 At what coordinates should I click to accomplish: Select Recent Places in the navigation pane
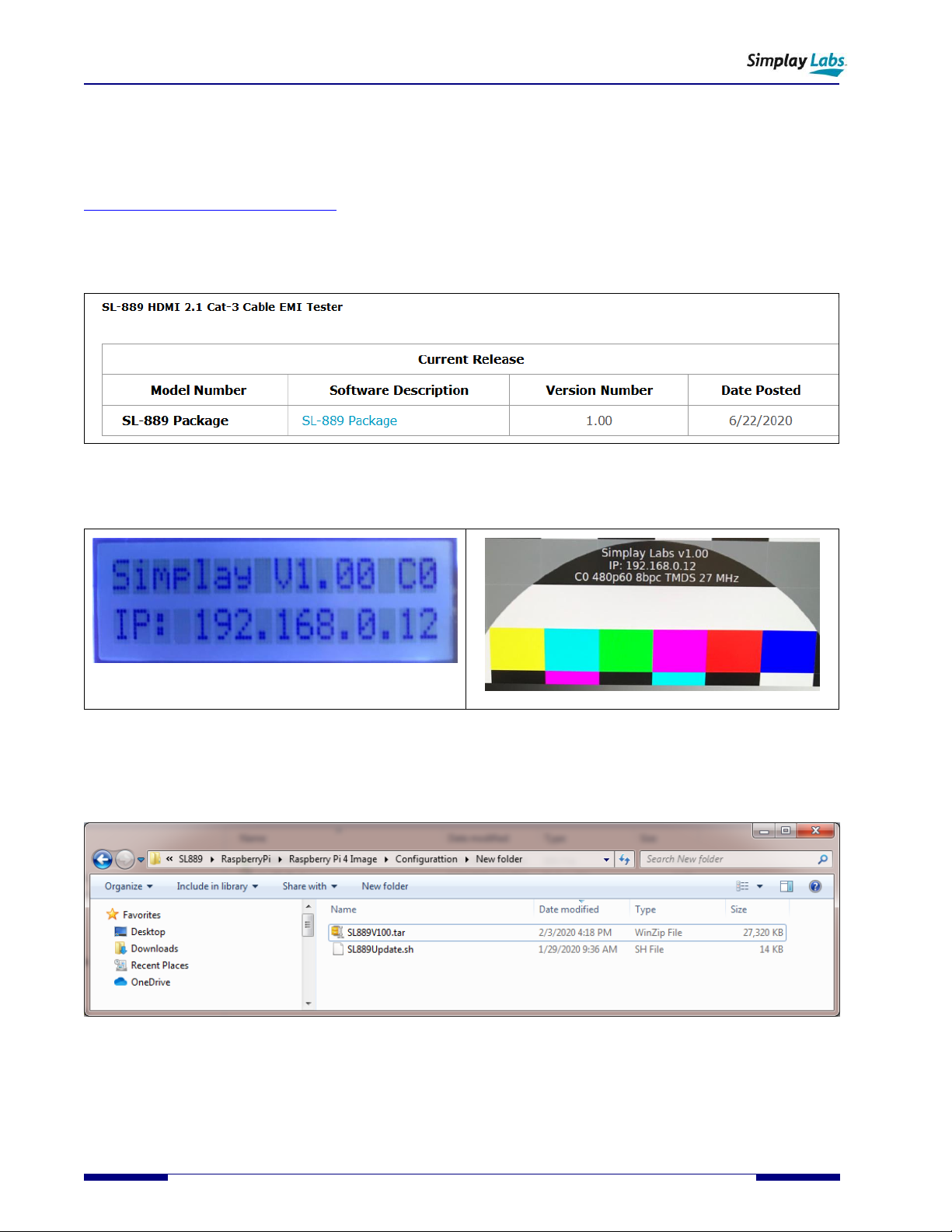(159, 965)
